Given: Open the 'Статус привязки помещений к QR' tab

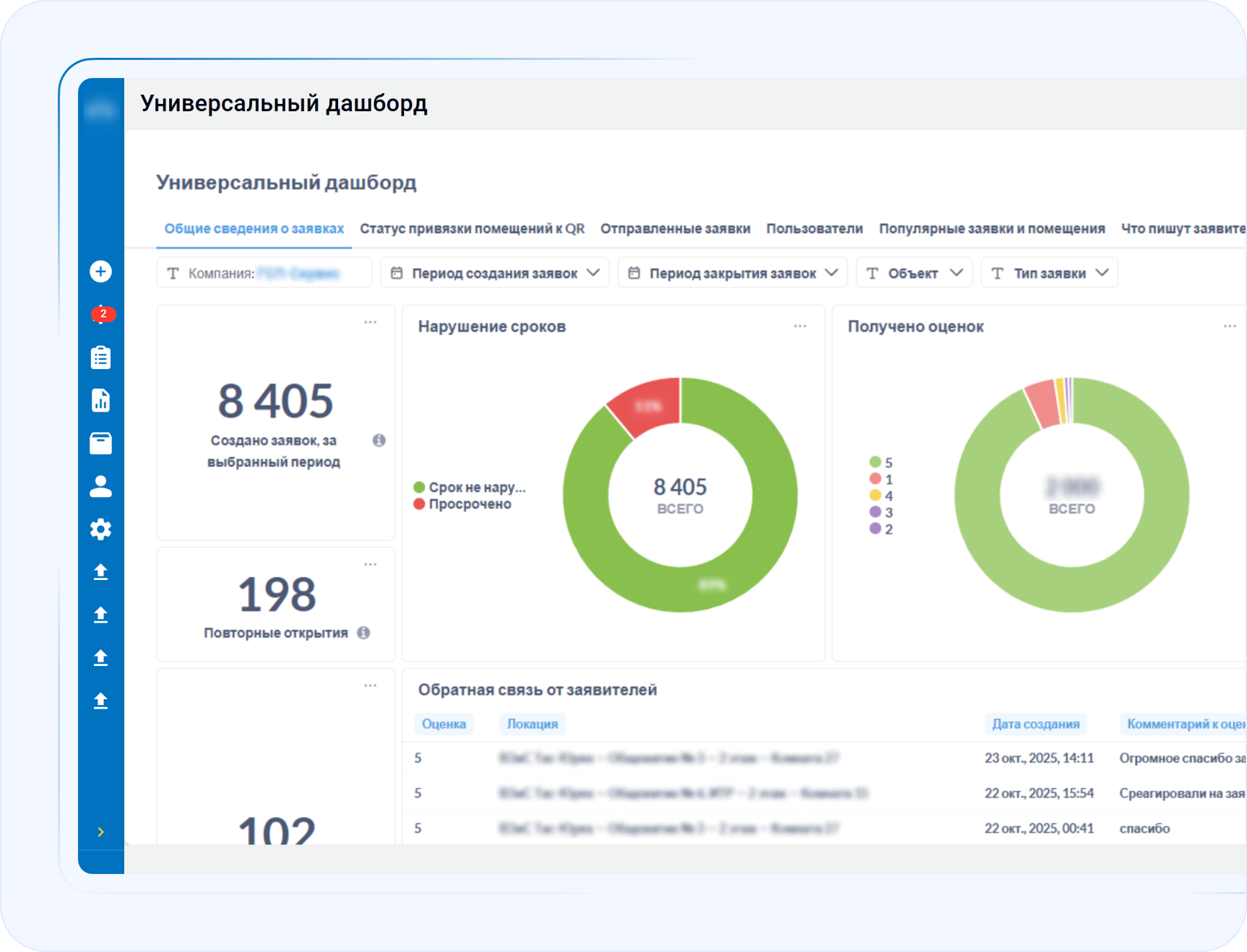Looking at the screenshot, I should point(473,228).
